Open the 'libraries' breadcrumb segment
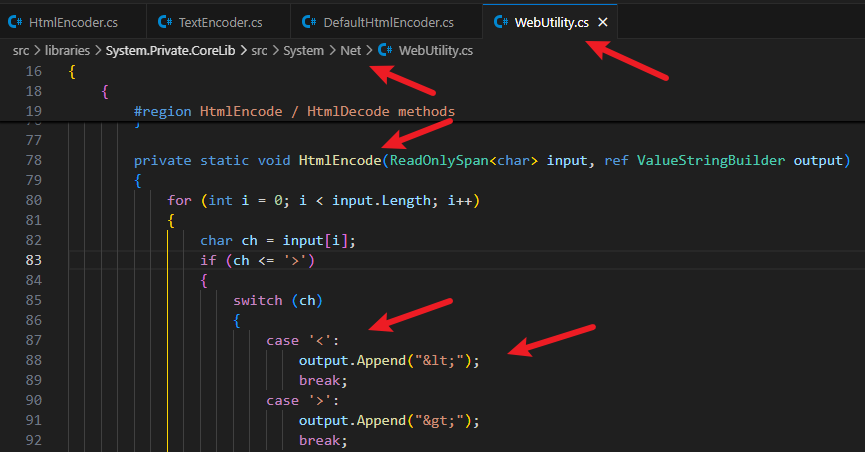 67,51
